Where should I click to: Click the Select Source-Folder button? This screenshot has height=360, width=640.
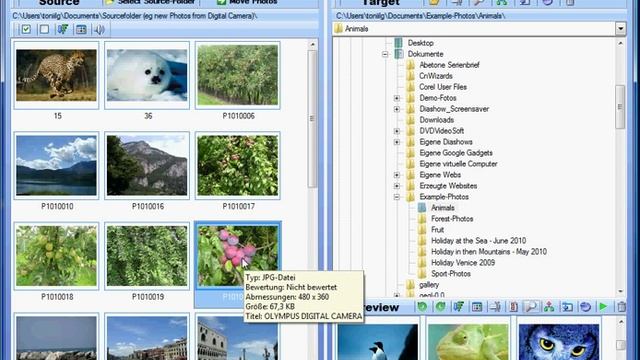coord(150,2)
